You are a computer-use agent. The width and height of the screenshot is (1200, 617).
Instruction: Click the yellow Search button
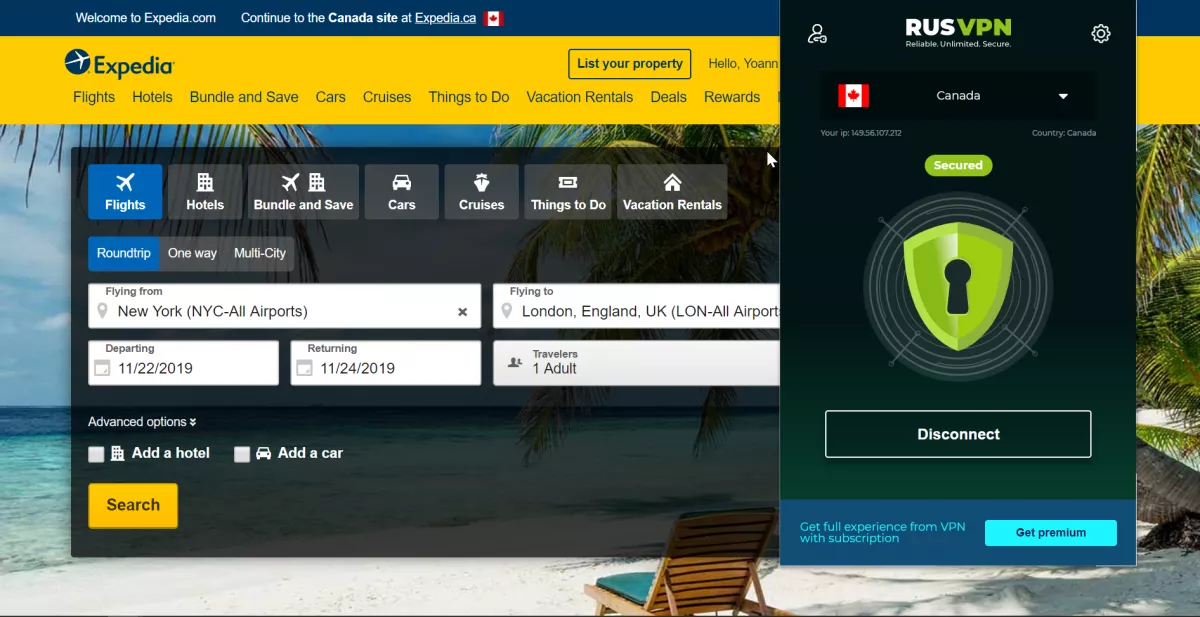(x=133, y=505)
